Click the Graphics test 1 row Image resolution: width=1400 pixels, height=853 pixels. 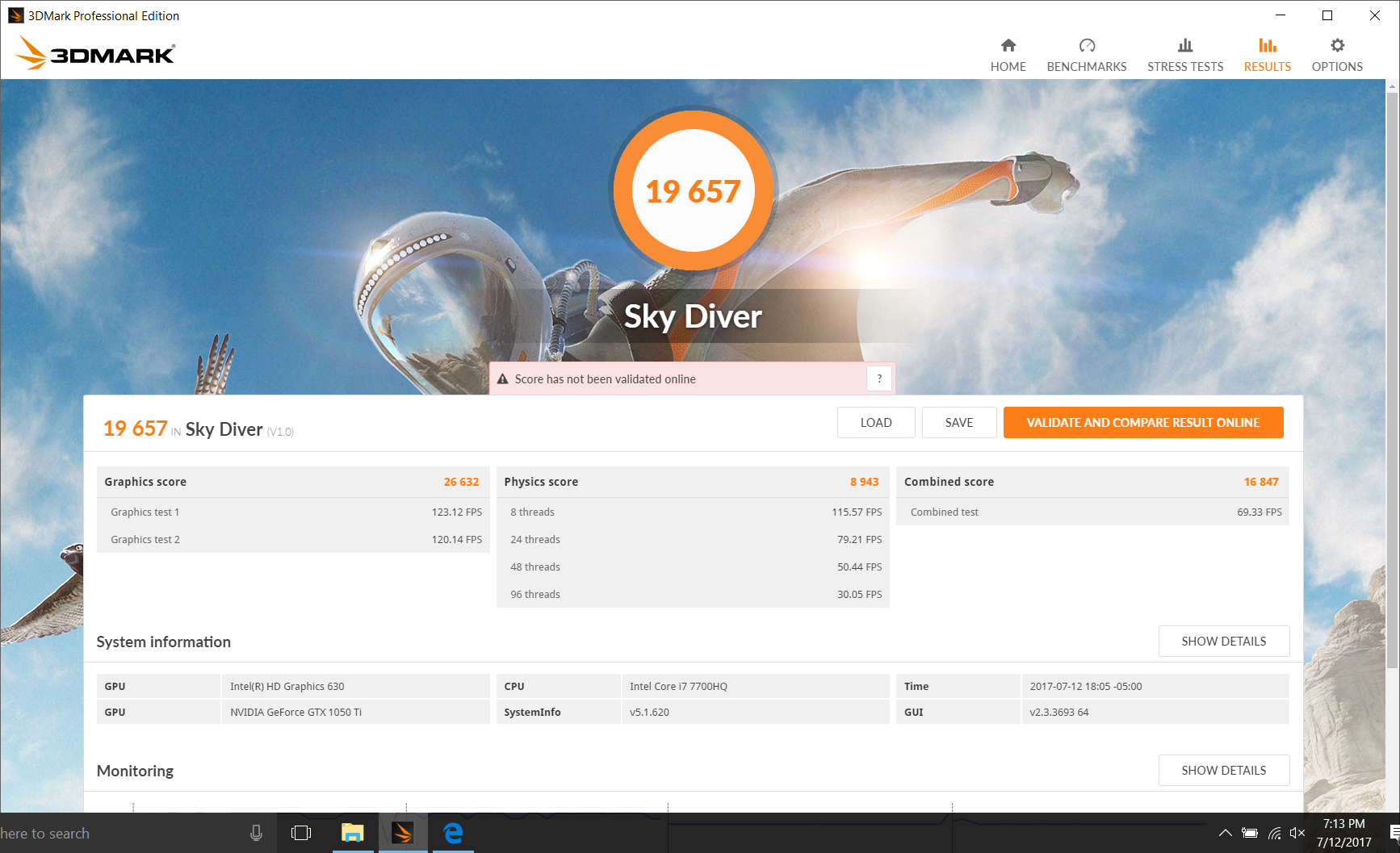click(293, 512)
